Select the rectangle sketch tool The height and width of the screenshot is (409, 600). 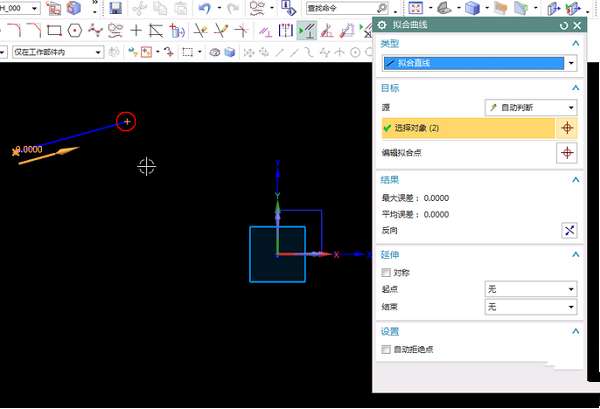[55, 30]
